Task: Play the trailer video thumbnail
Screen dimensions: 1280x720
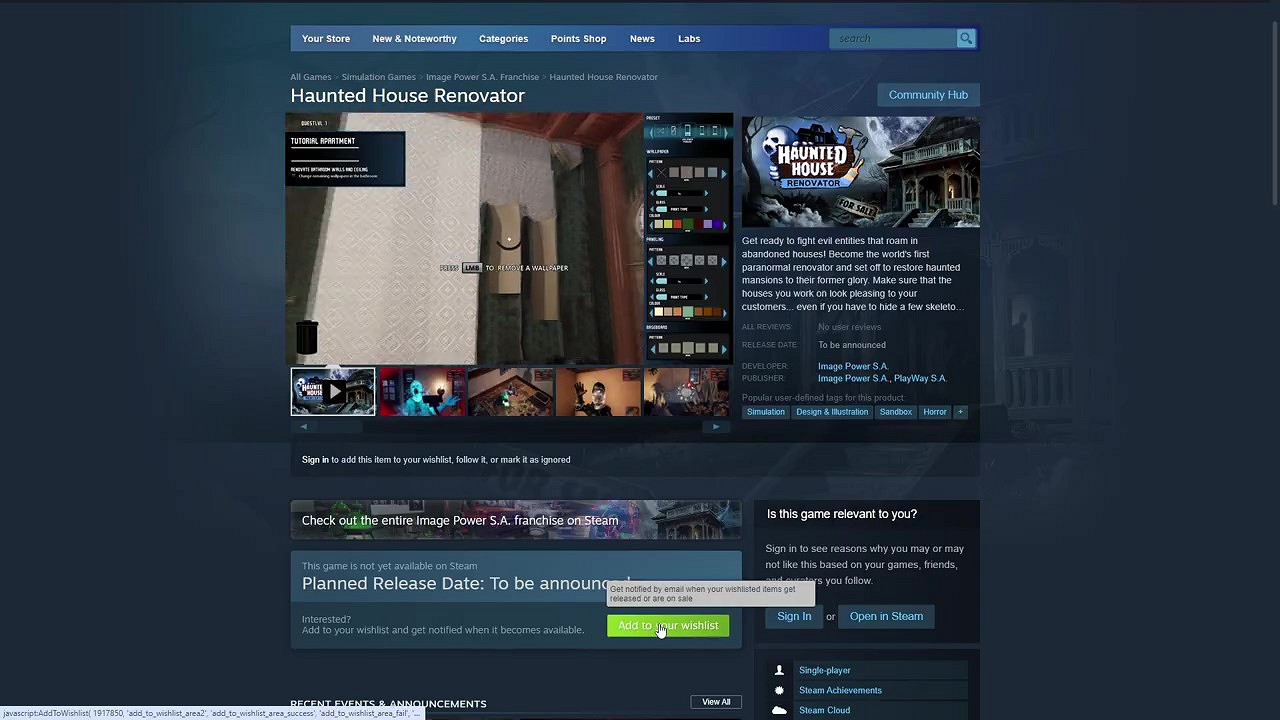Action: click(x=333, y=392)
